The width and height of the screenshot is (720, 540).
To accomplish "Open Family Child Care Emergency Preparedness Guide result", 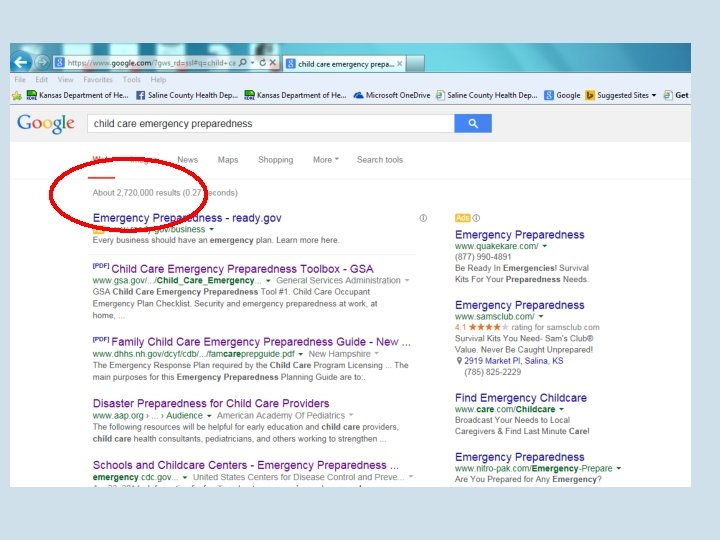I will coord(261,342).
